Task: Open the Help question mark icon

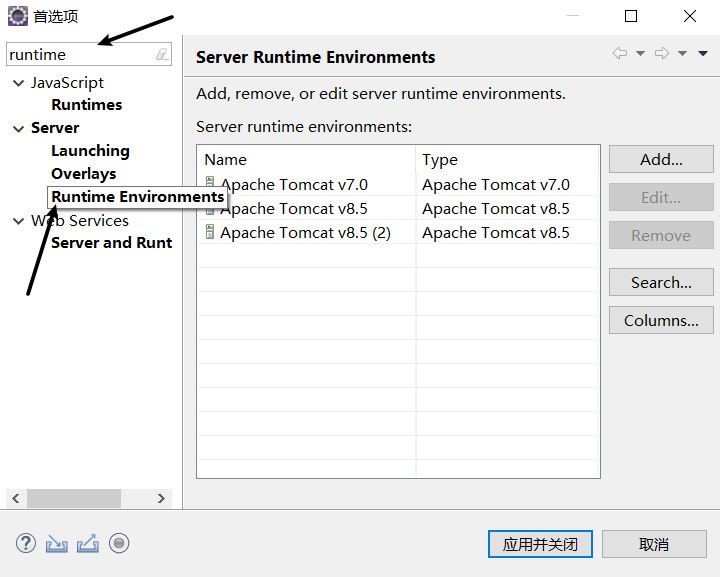Action: click(26, 543)
